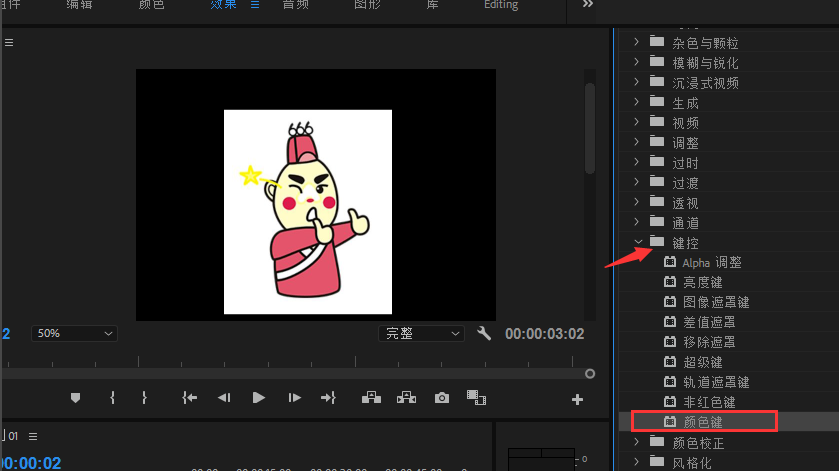Open settings with the wrench icon

tap(484, 333)
